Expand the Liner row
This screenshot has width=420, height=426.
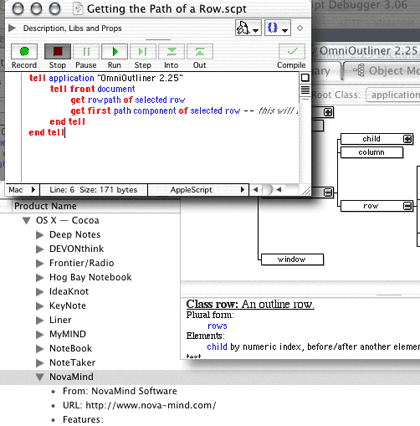pyautogui.click(x=40, y=320)
